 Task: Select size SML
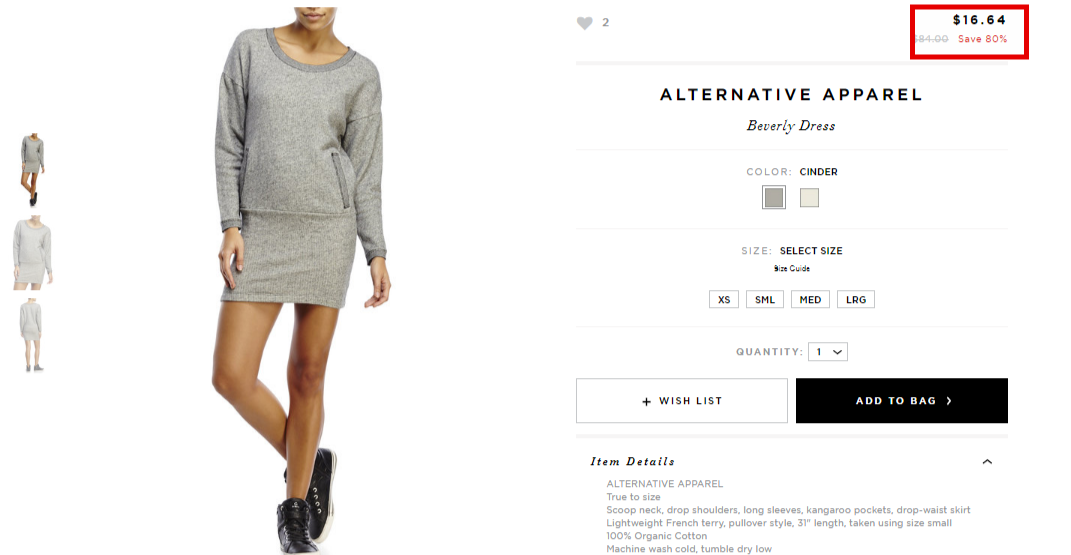pos(765,300)
